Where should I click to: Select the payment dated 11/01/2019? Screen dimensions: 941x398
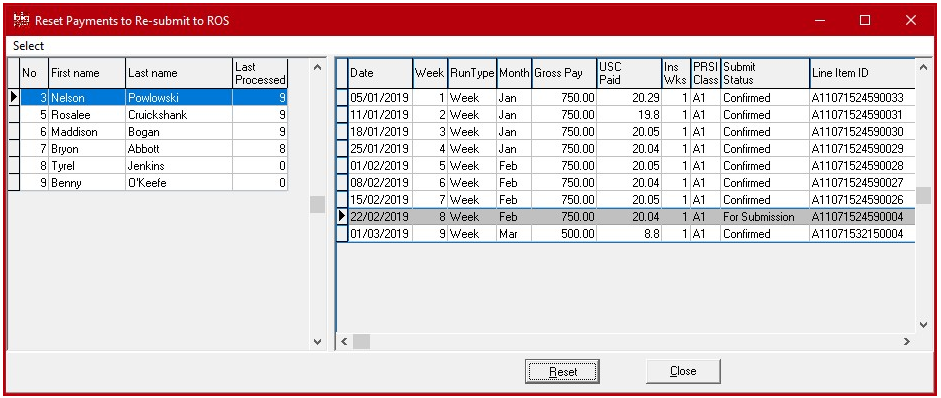click(x=631, y=115)
